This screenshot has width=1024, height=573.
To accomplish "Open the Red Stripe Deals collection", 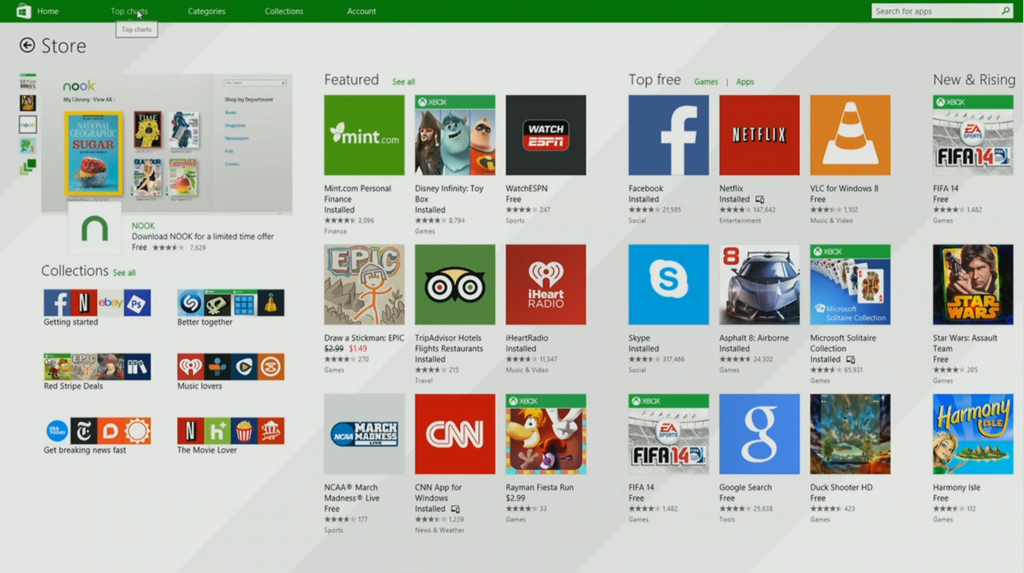I will pyautogui.click(x=97, y=372).
